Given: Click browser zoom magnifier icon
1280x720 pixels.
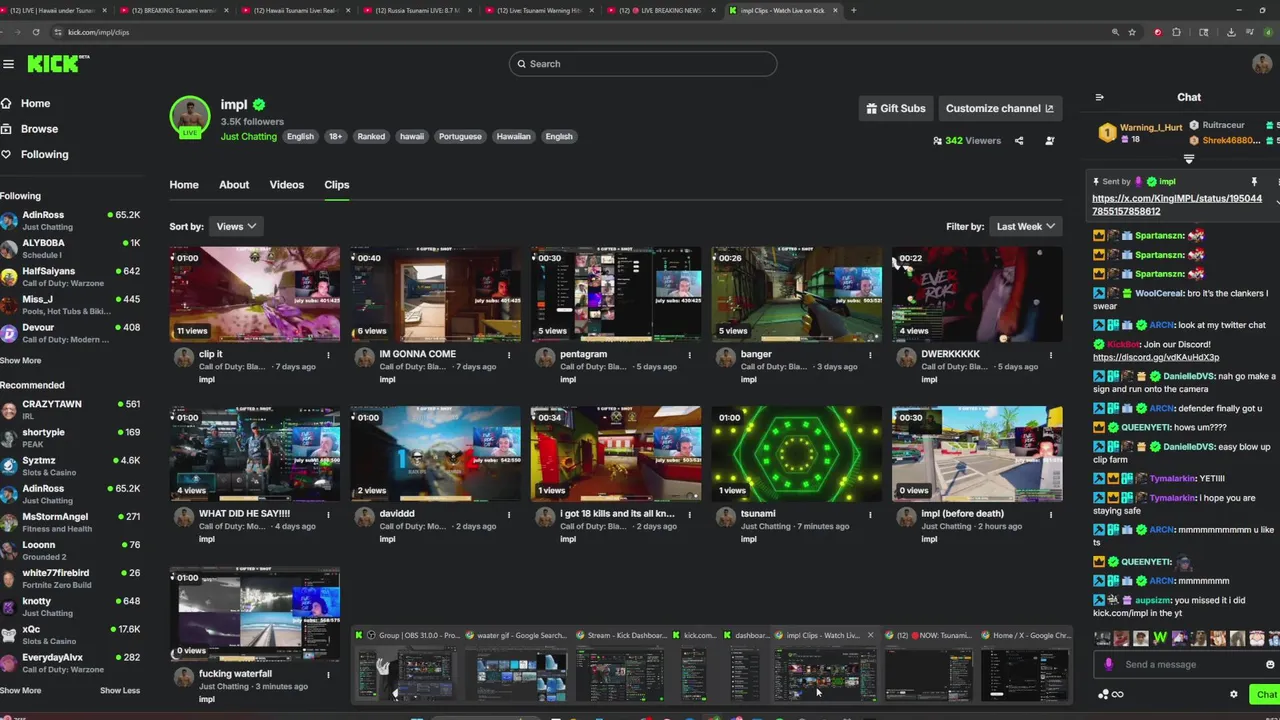Looking at the screenshot, I should coord(1115,32).
